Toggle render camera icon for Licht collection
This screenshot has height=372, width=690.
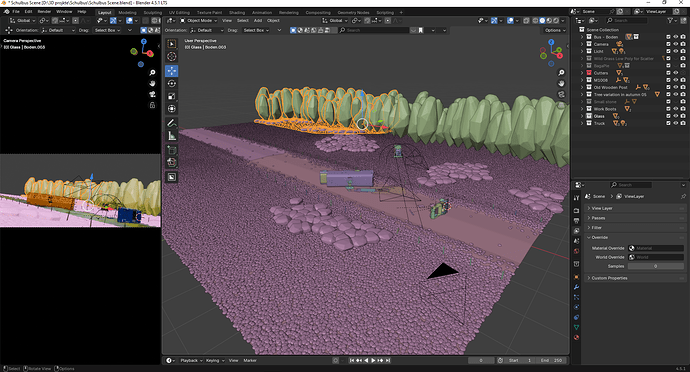[683, 52]
